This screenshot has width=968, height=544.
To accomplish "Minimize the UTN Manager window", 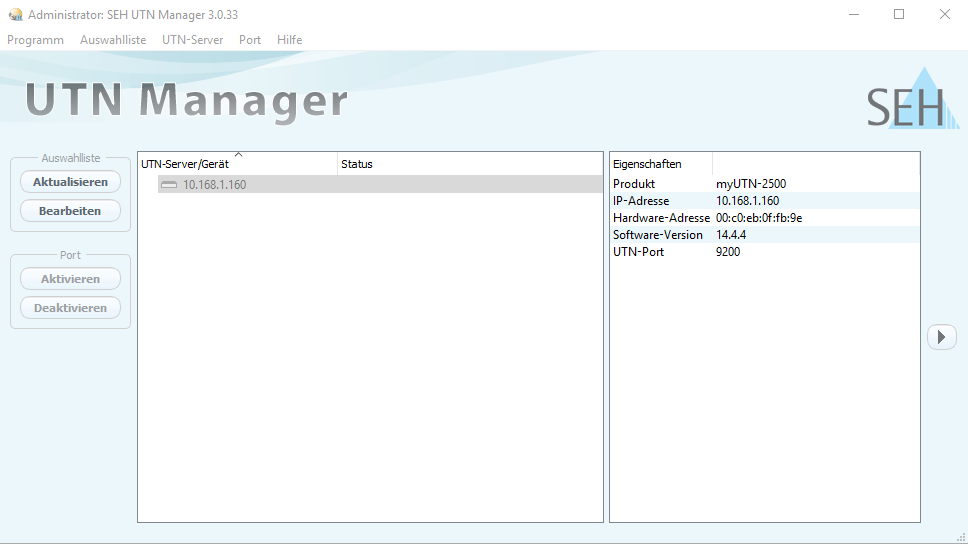I will click(854, 14).
